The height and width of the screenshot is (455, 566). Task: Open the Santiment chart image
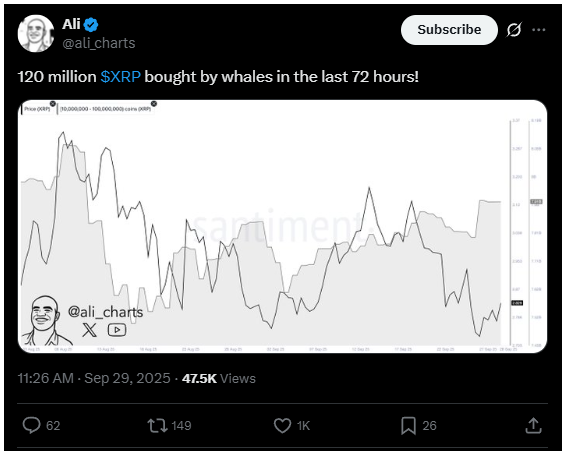click(x=282, y=226)
